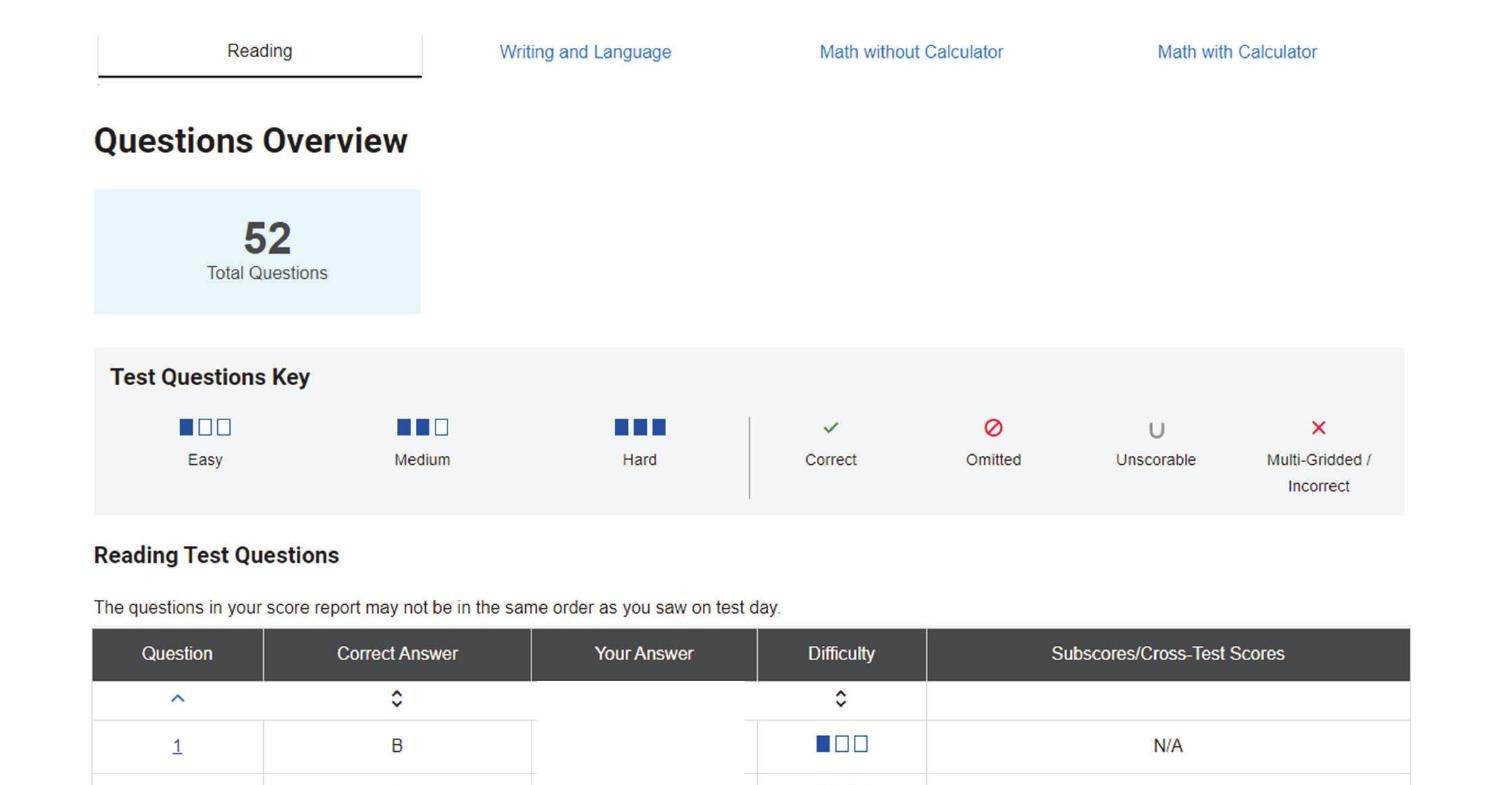Click the Easy difficulty icon in key
1500x785 pixels.
(205, 428)
